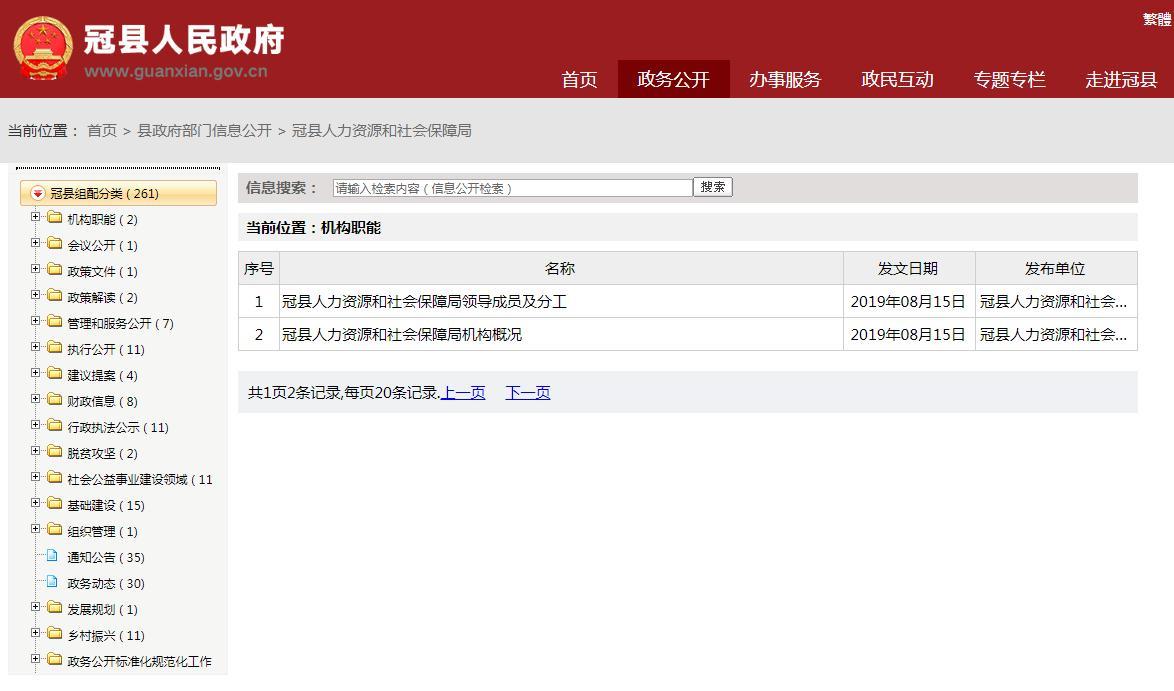Image resolution: width=1174 pixels, height=691 pixels.
Task: Click the folder icon for 行政执法公示
Action: tap(55, 426)
